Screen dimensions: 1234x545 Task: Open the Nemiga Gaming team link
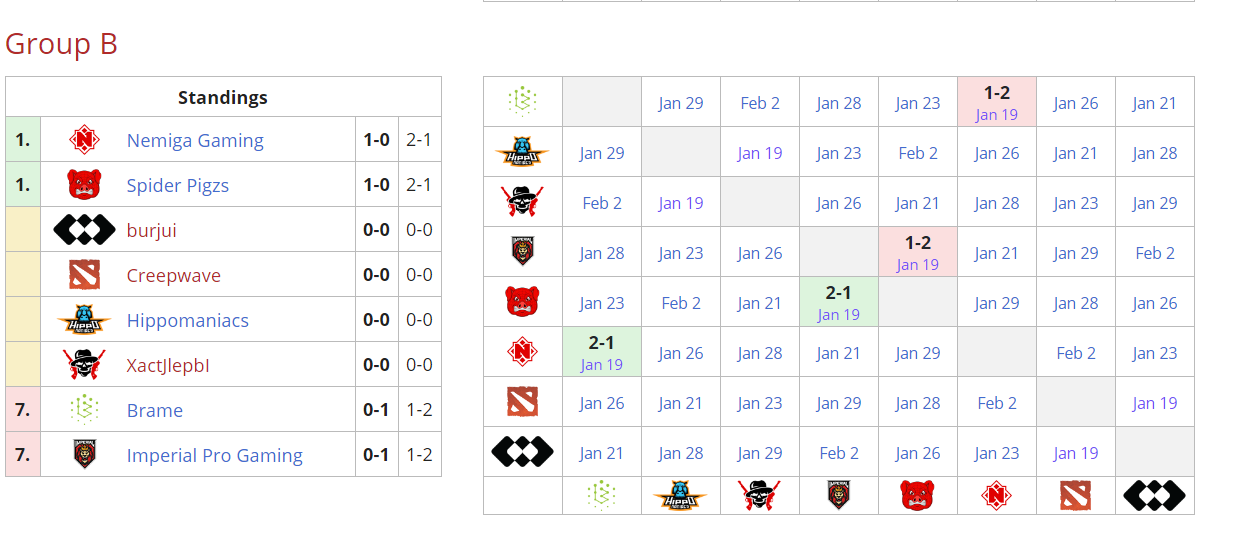click(195, 141)
